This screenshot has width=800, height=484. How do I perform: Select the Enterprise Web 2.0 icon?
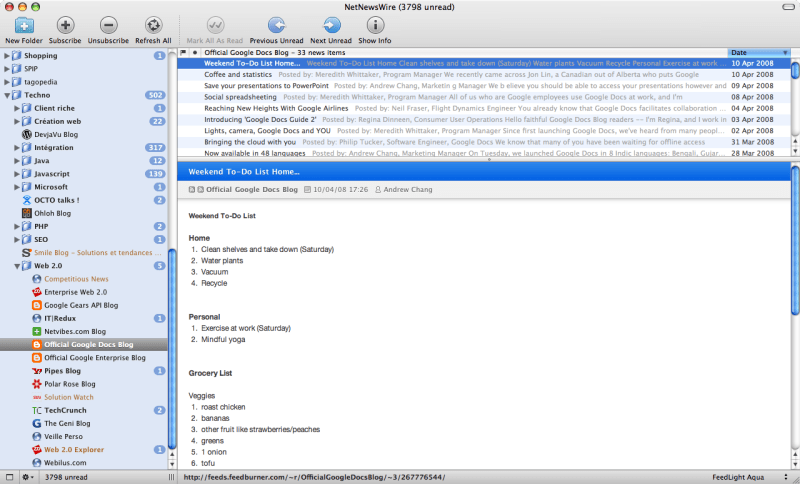click(x=37, y=292)
